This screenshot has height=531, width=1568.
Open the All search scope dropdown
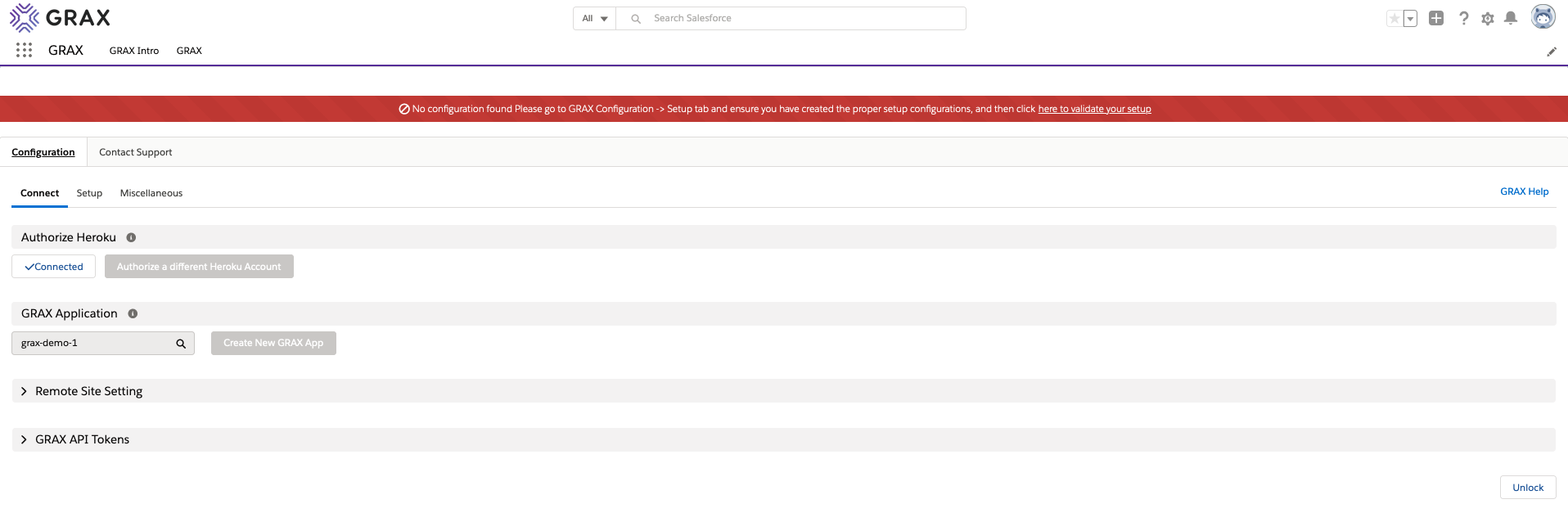(595, 18)
